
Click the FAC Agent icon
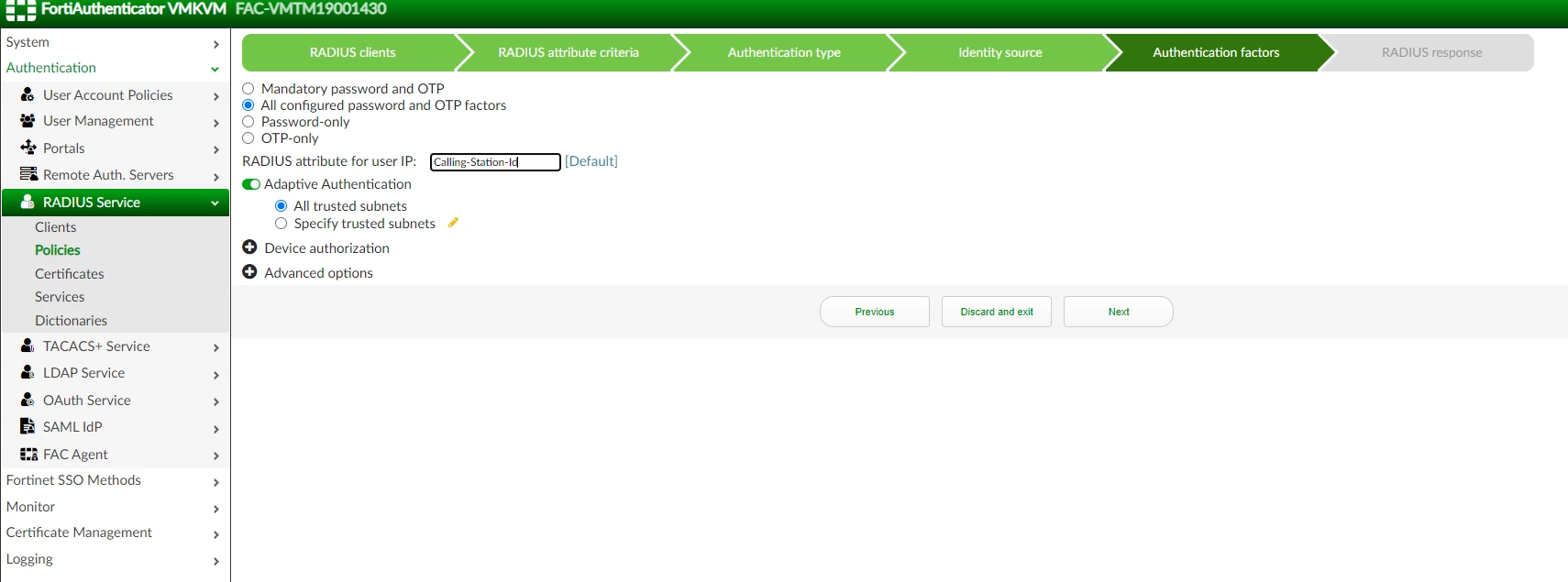coord(28,454)
